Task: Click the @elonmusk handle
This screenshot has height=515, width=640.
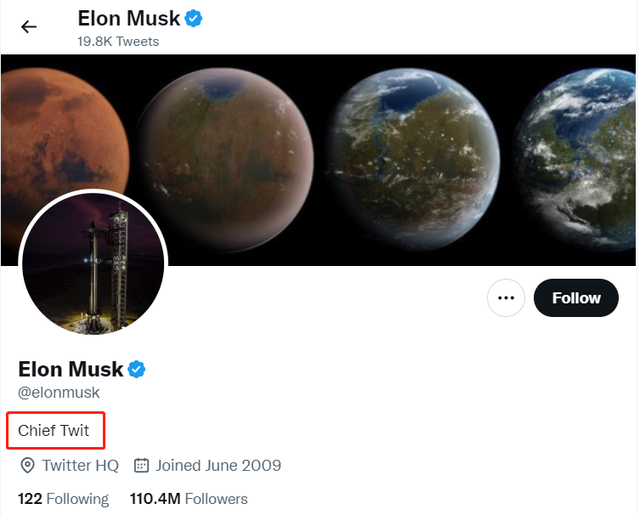Action: point(59,393)
